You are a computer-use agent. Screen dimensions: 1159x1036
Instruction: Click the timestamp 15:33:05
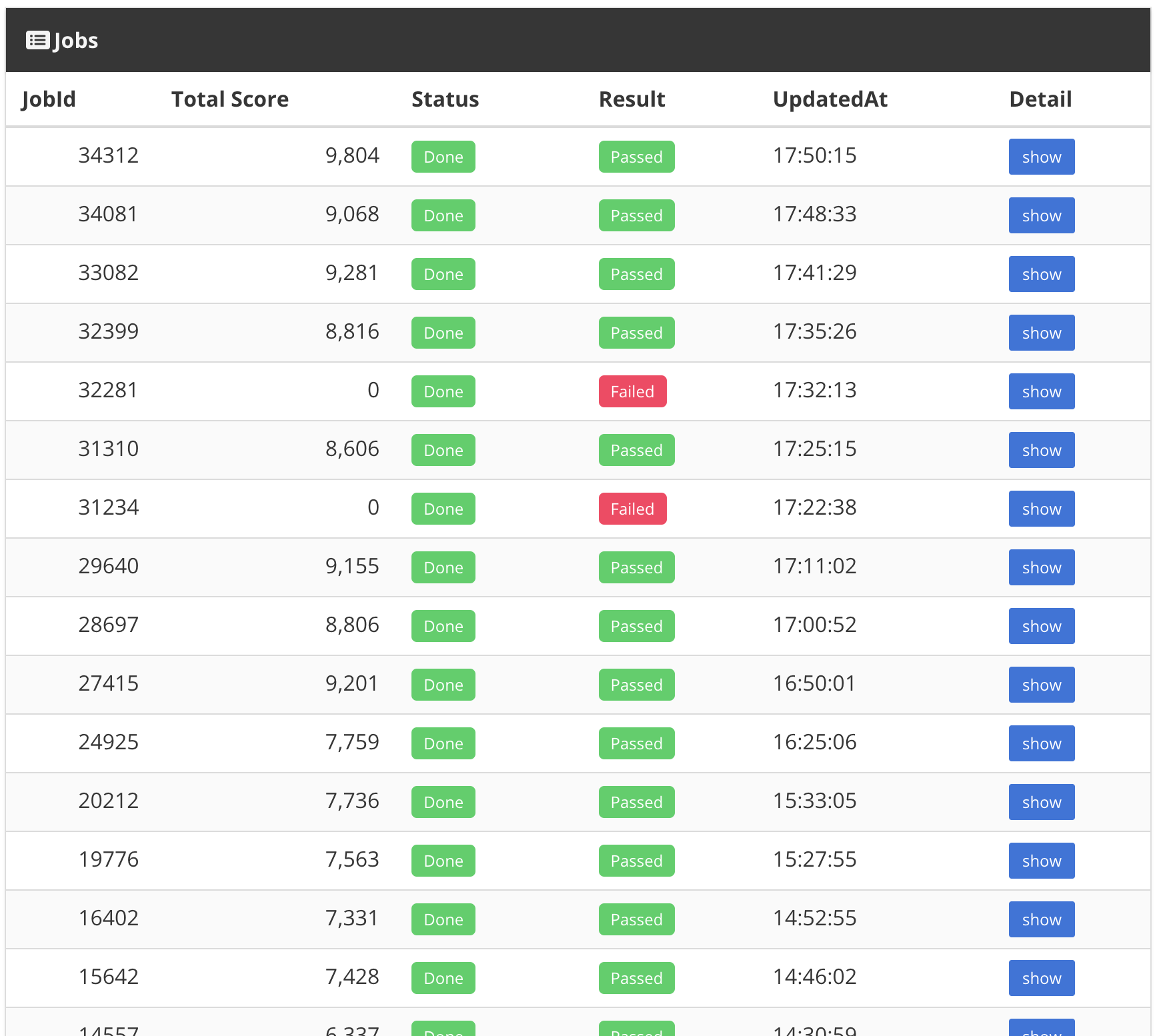tap(815, 801)
